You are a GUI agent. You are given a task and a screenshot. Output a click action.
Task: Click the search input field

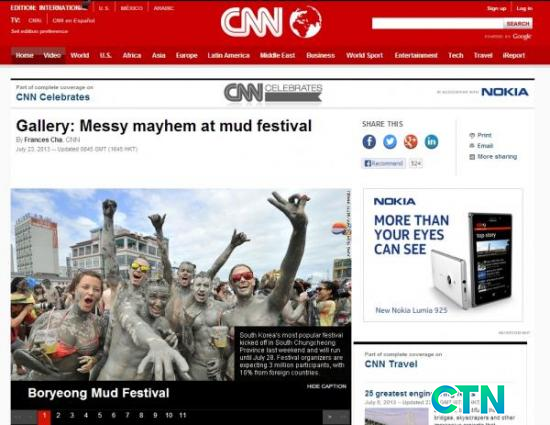click(437, 23)
